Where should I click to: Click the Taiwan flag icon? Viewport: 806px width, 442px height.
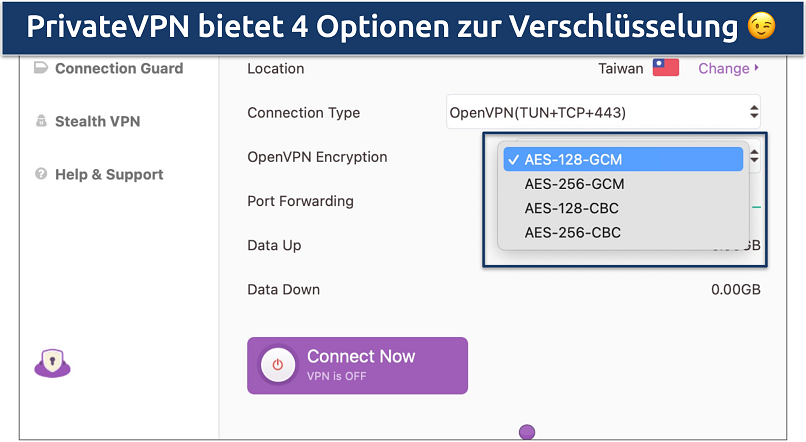[665, 68]
